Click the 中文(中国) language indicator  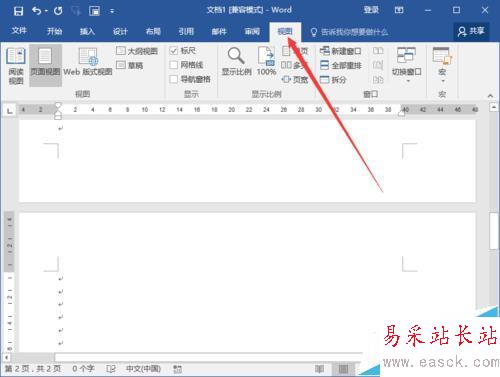click(143, 369)
